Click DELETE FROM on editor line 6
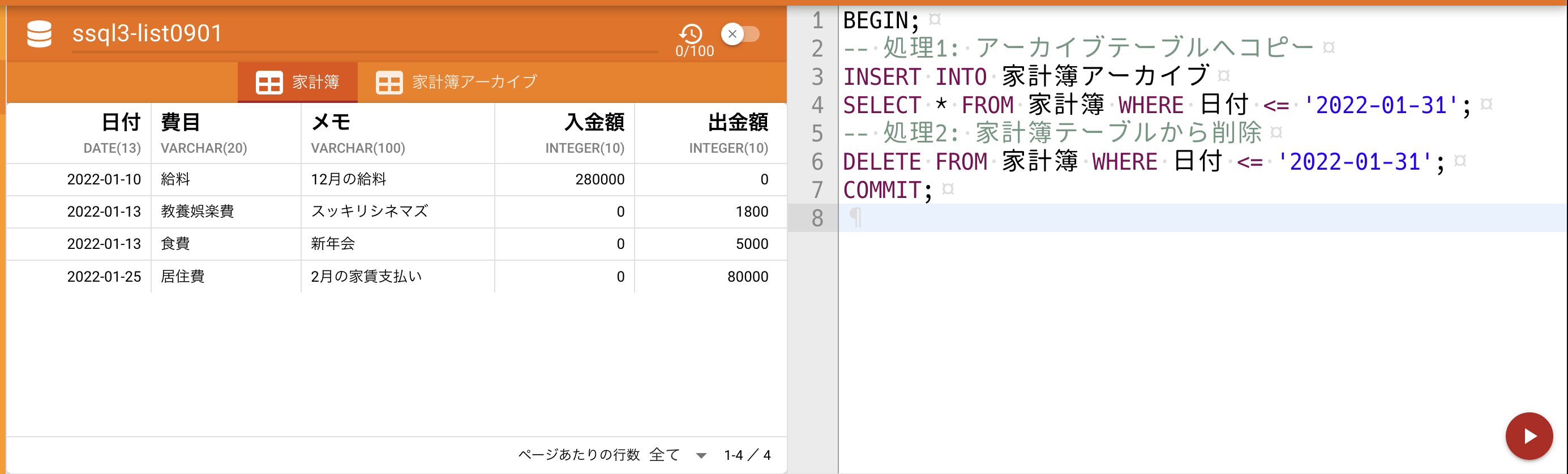The height and width of the screenshot is (474, 1568). (915, 162)
